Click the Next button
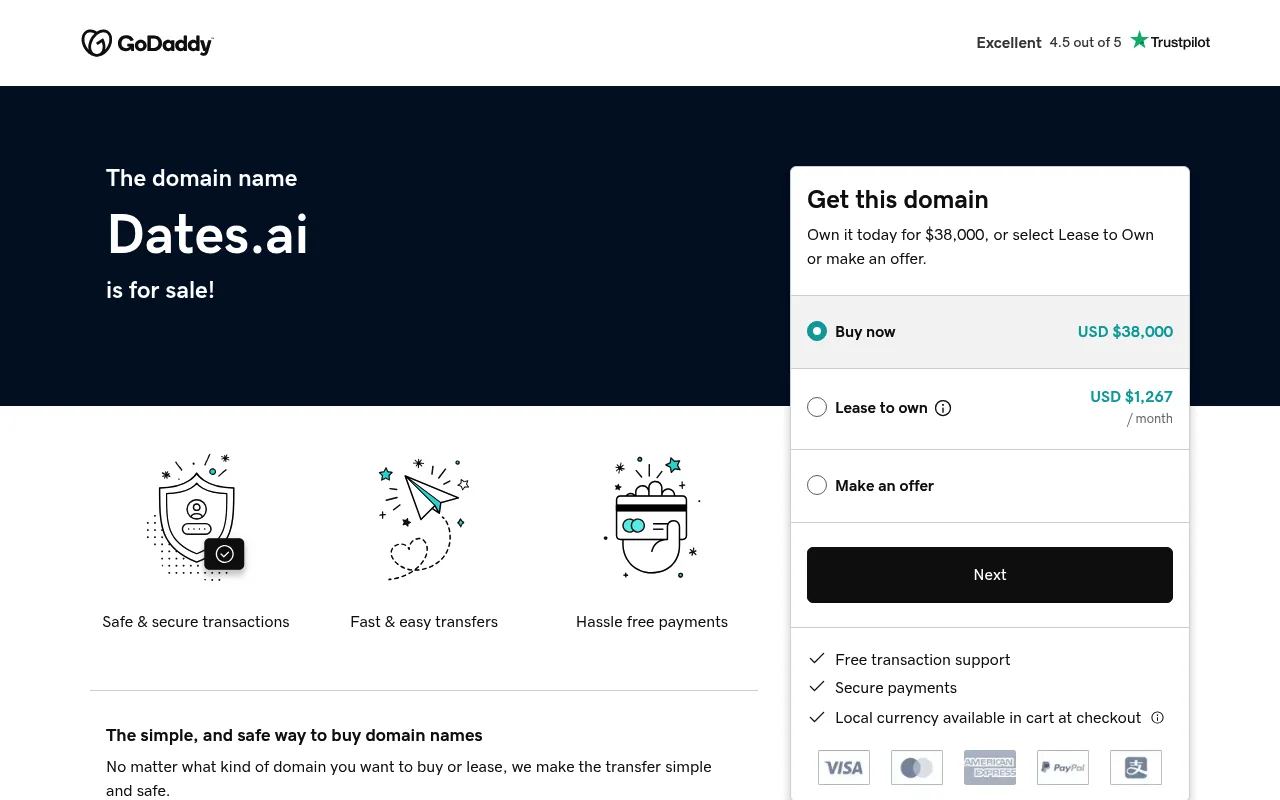This screenshot has height=800, width=1280. [990, 575]
